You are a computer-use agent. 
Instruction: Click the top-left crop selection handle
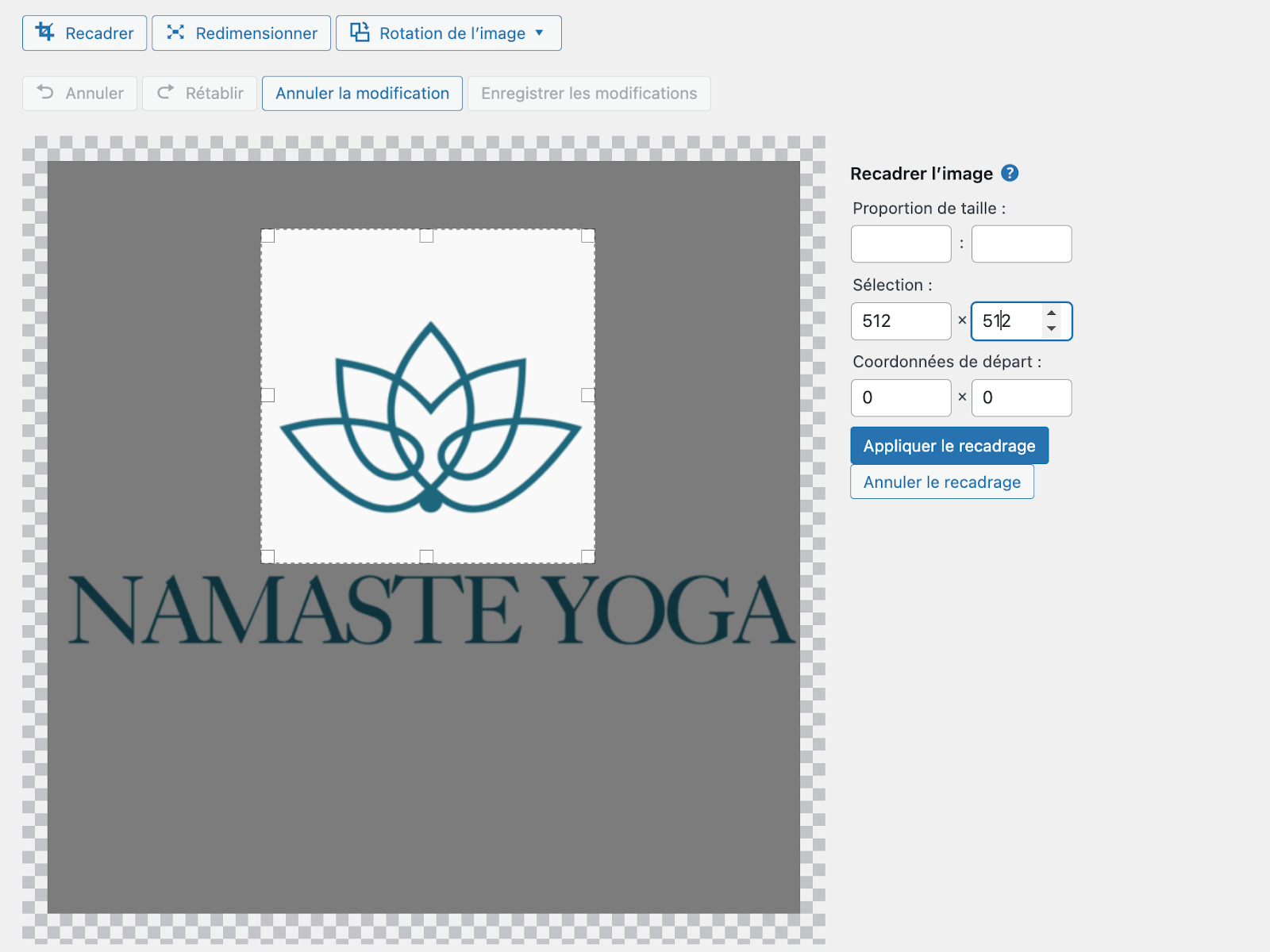click(x=268, y=236)
